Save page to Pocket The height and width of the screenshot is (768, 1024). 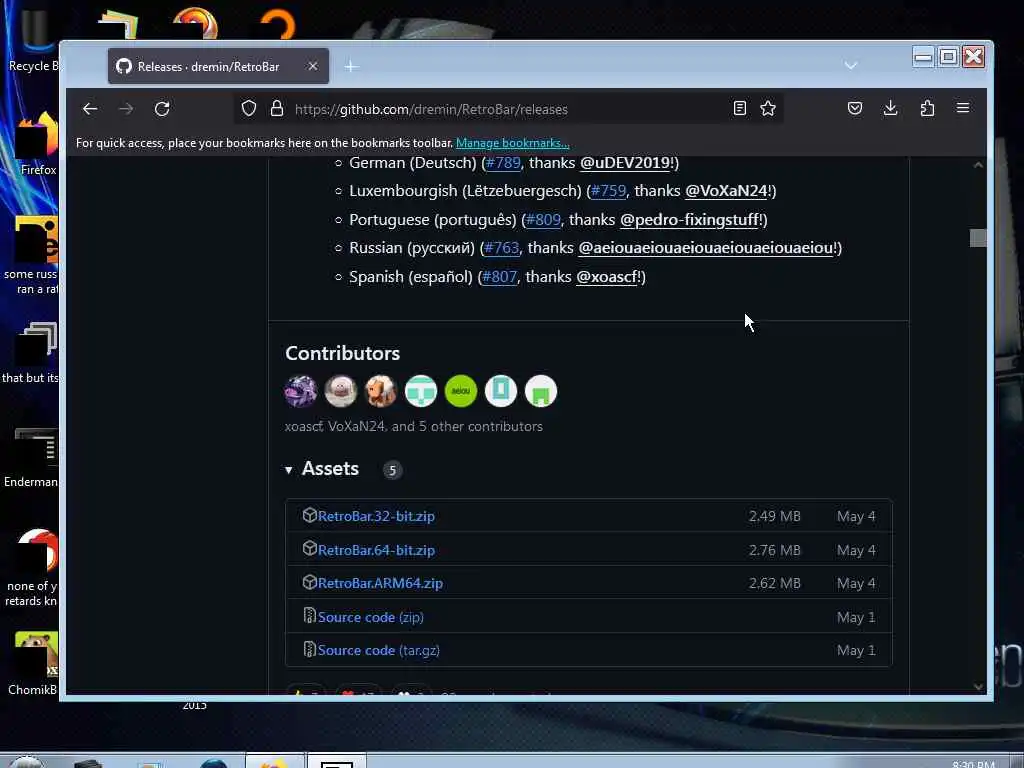[x=855, y=108]
